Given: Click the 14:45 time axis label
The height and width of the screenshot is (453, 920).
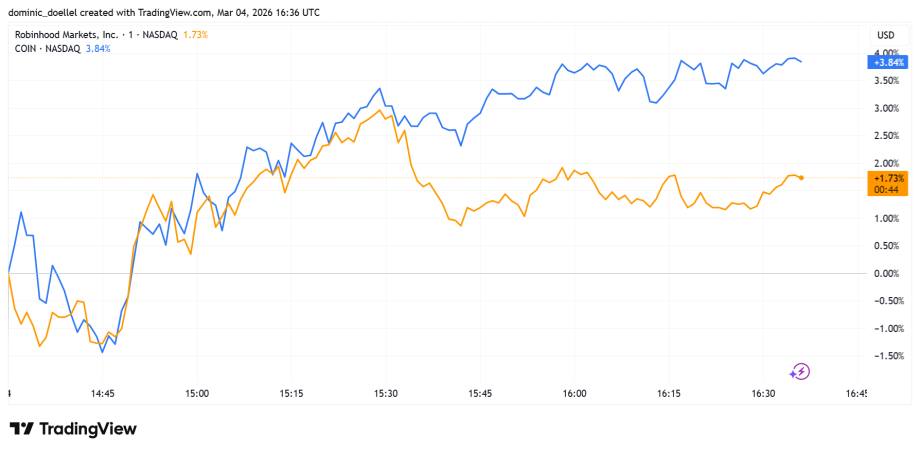Looking at the screenshot, I should [x=102, y=394].
